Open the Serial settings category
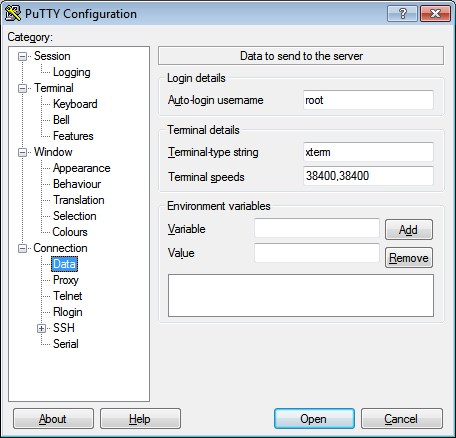This screenshot has width=456, height=438. click(66, 344)
